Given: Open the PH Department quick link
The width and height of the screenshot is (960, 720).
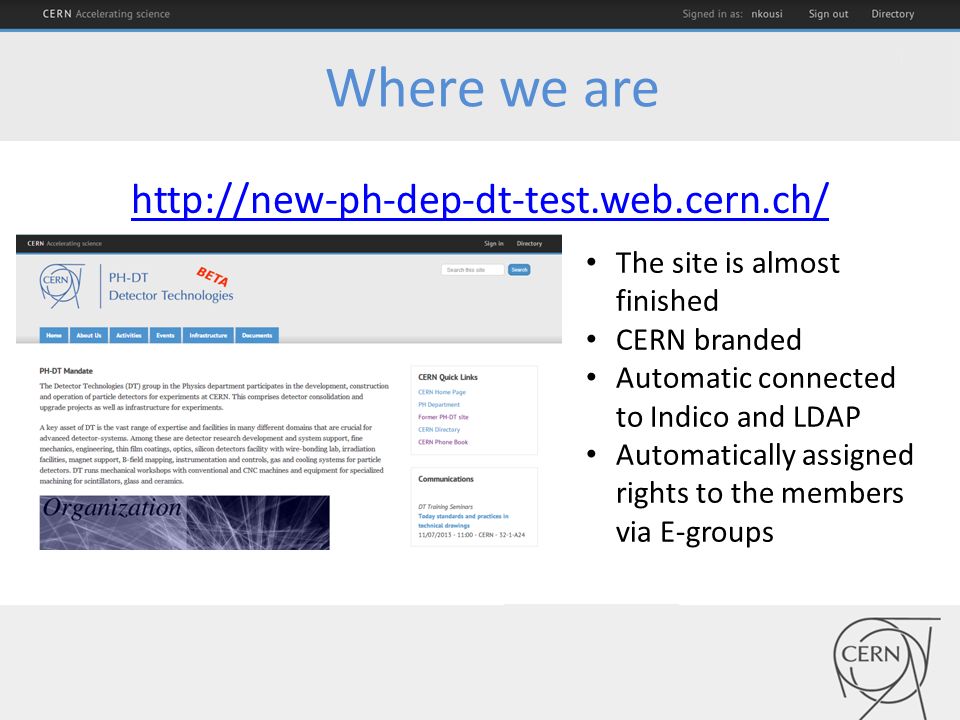Looking at the screenshot, I should 439,404.
